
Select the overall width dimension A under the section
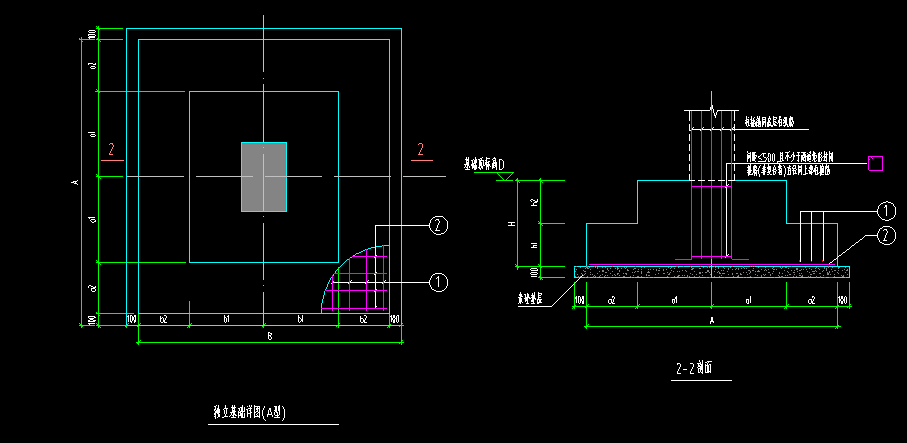(x=711, y=320)
